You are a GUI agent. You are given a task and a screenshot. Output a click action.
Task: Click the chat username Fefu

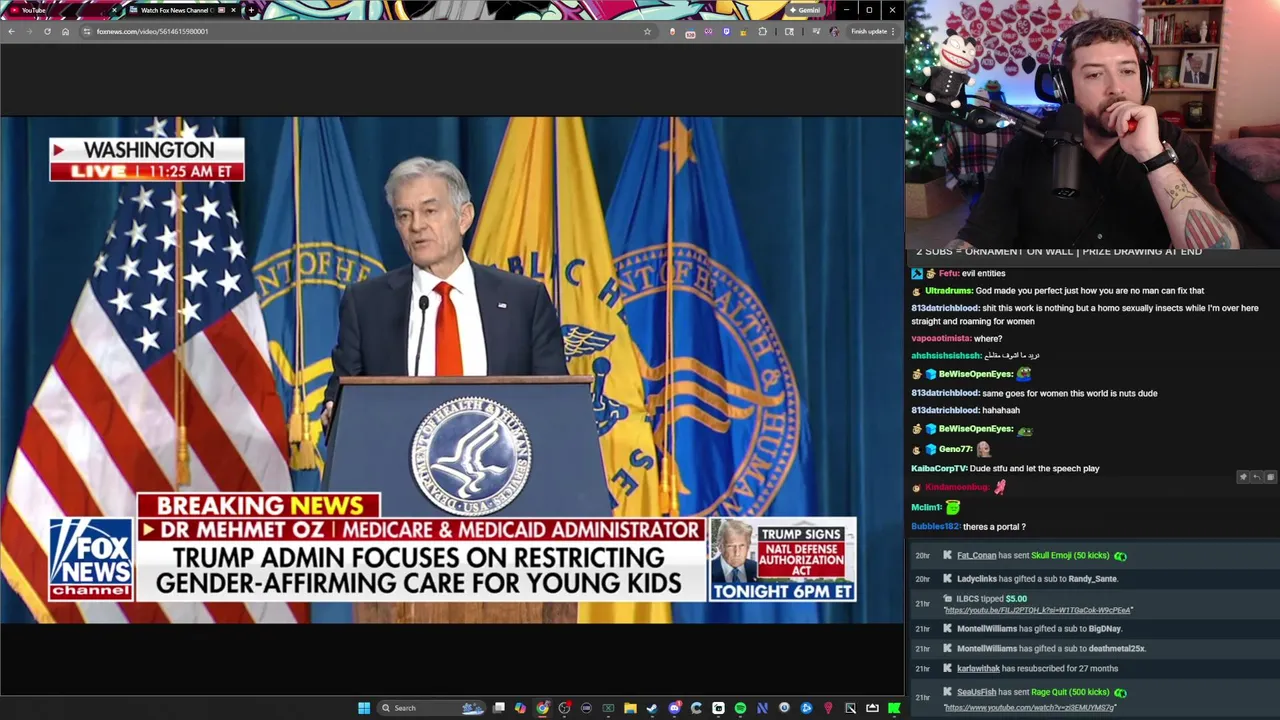[x=948, y=273]
